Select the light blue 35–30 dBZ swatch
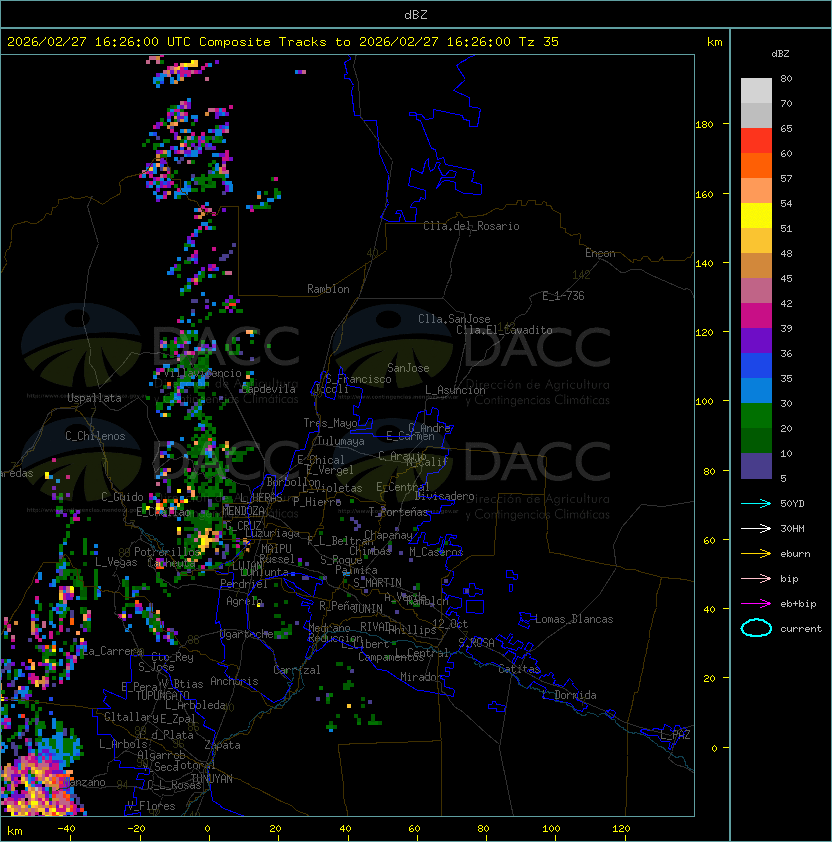832x842 pixels. point(756,390)
